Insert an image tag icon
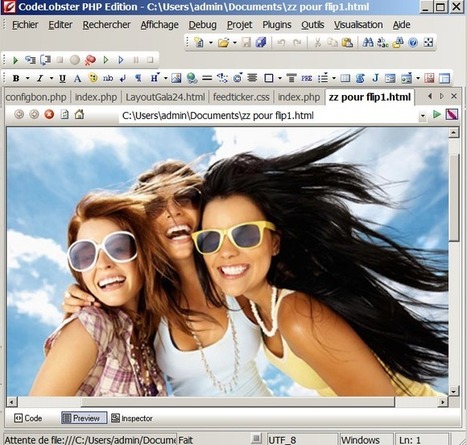Viewport: 467px width, 445px height. pos(176,78)
